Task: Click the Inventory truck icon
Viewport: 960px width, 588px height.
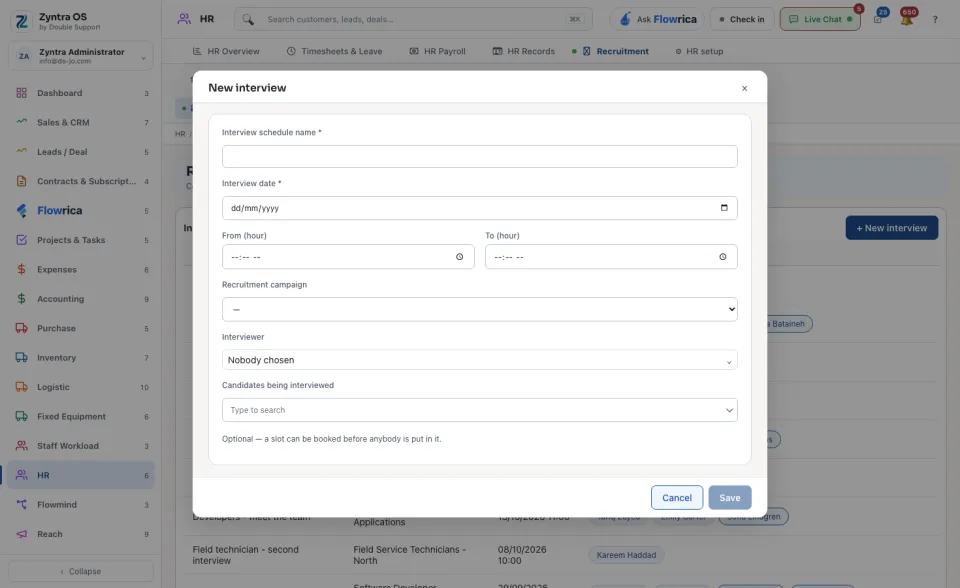Action: pos(21,357)
